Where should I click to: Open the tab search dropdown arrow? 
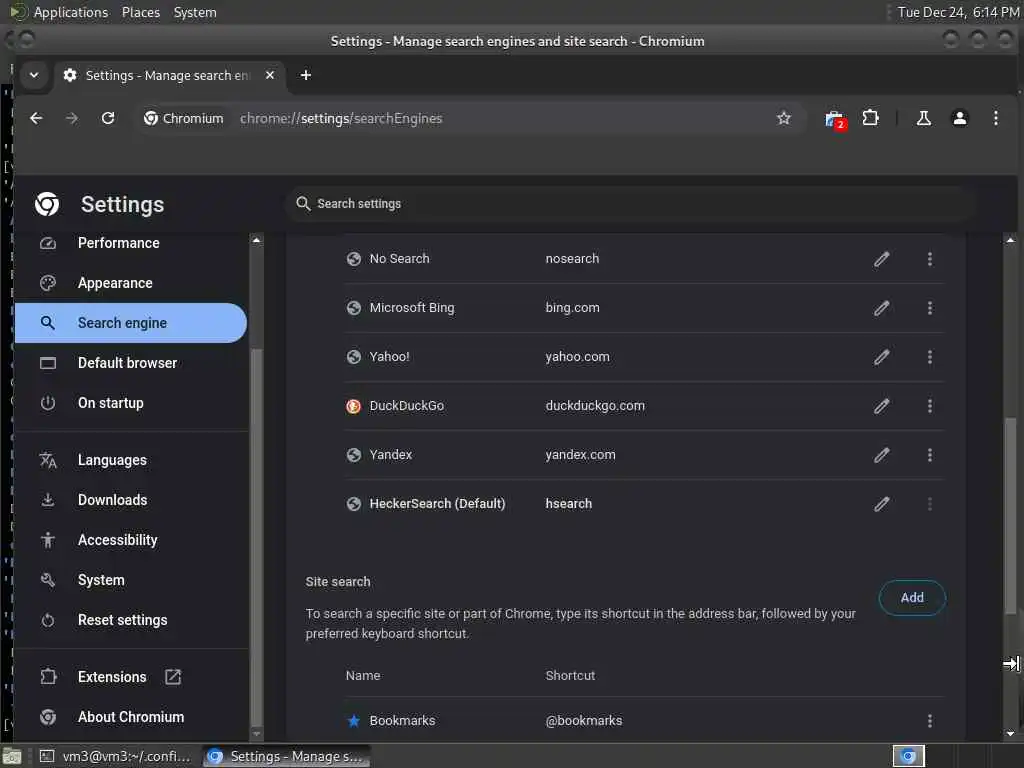click(34, 75)
